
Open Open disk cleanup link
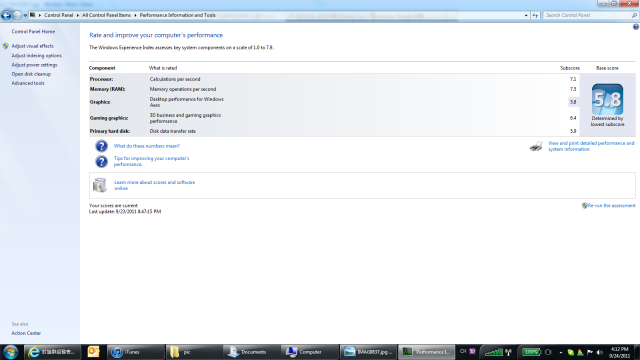pos(31,74)
